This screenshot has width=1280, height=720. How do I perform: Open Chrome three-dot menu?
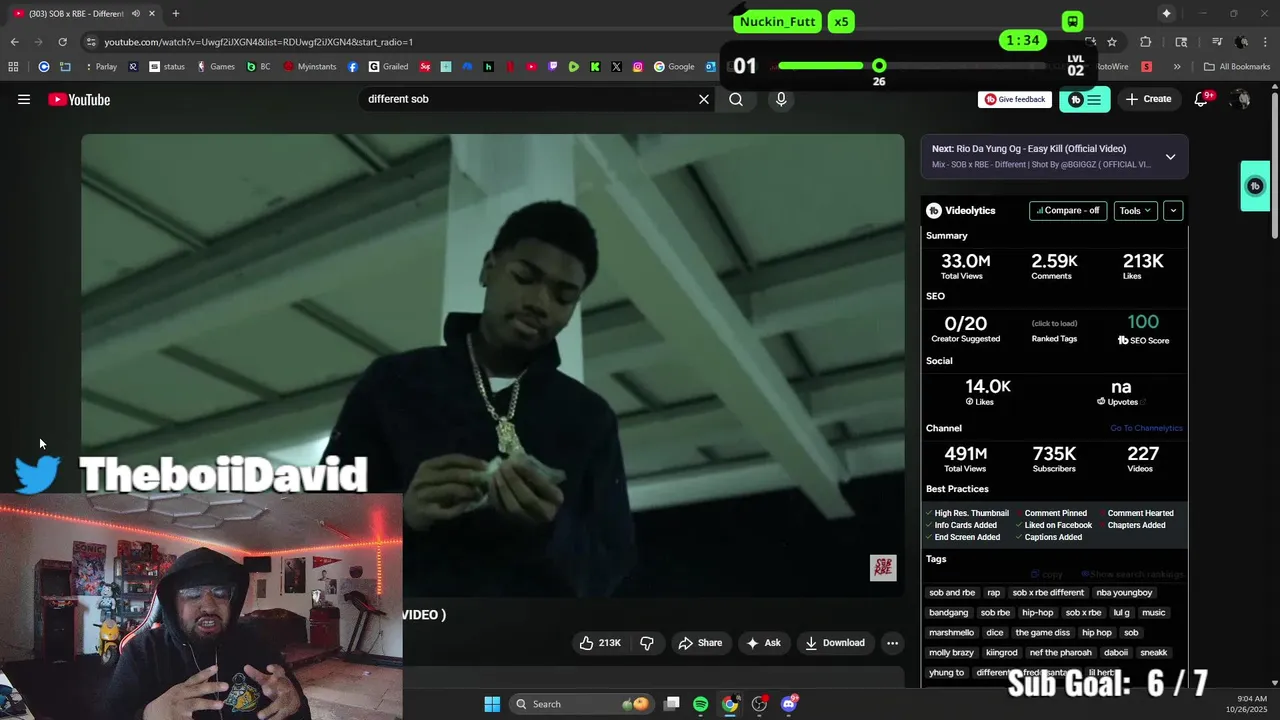[x=1265, y=42]
